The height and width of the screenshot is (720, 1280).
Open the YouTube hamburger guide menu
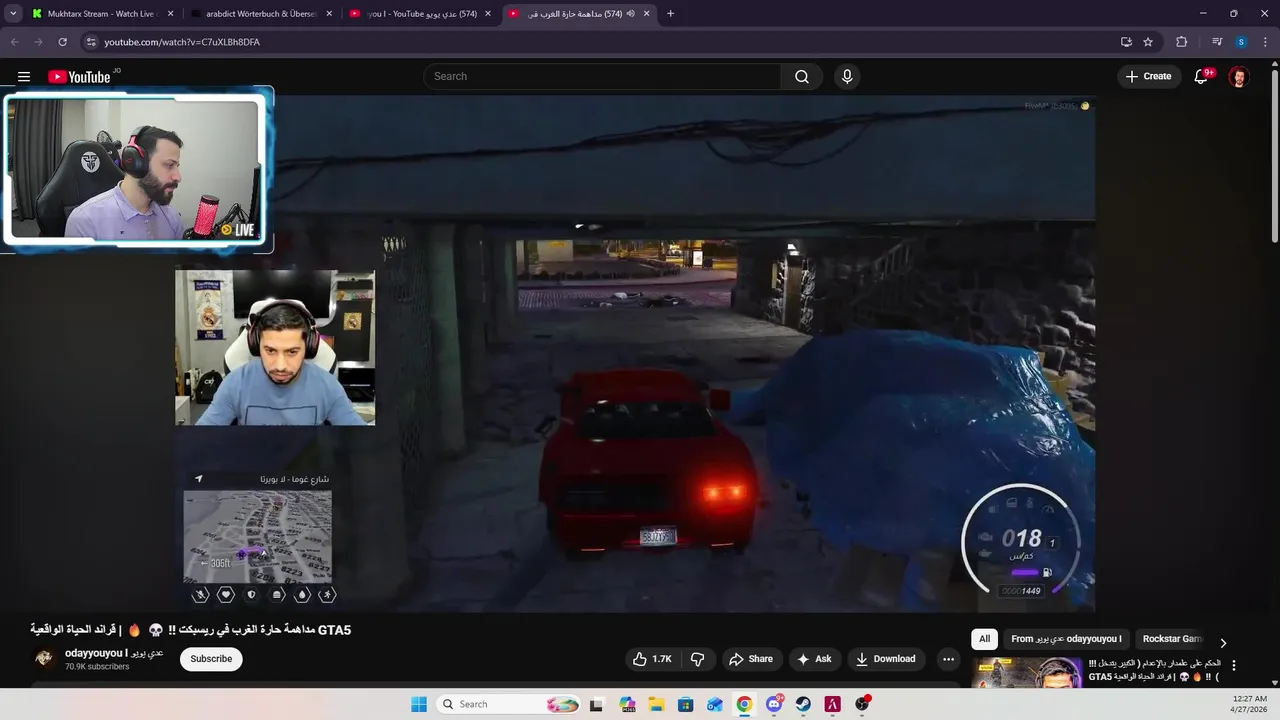click(x=24, y=77)
